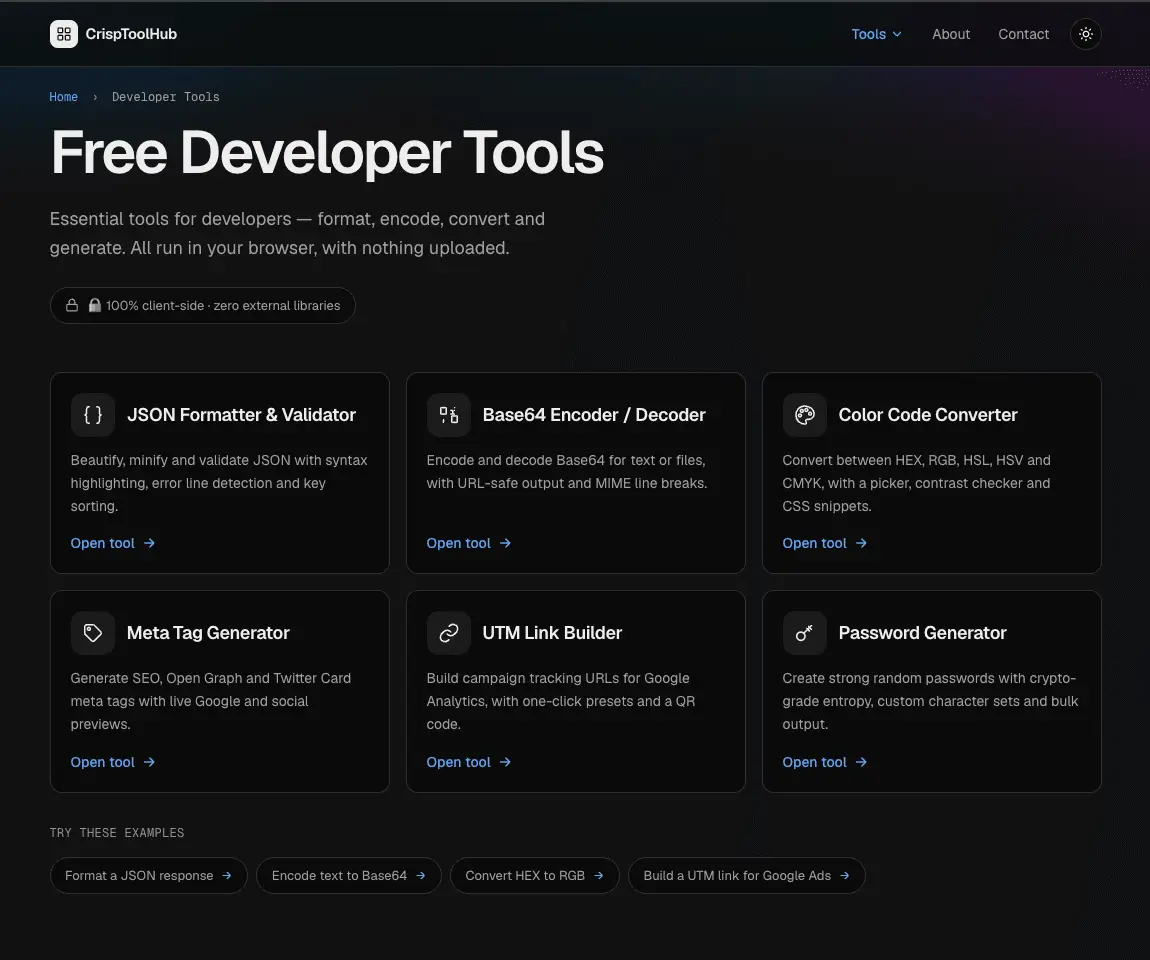Click Open tool under the Color Code Converter card
The width and height of the screenshot is (1150, 960).
click(x=824, y=543)
